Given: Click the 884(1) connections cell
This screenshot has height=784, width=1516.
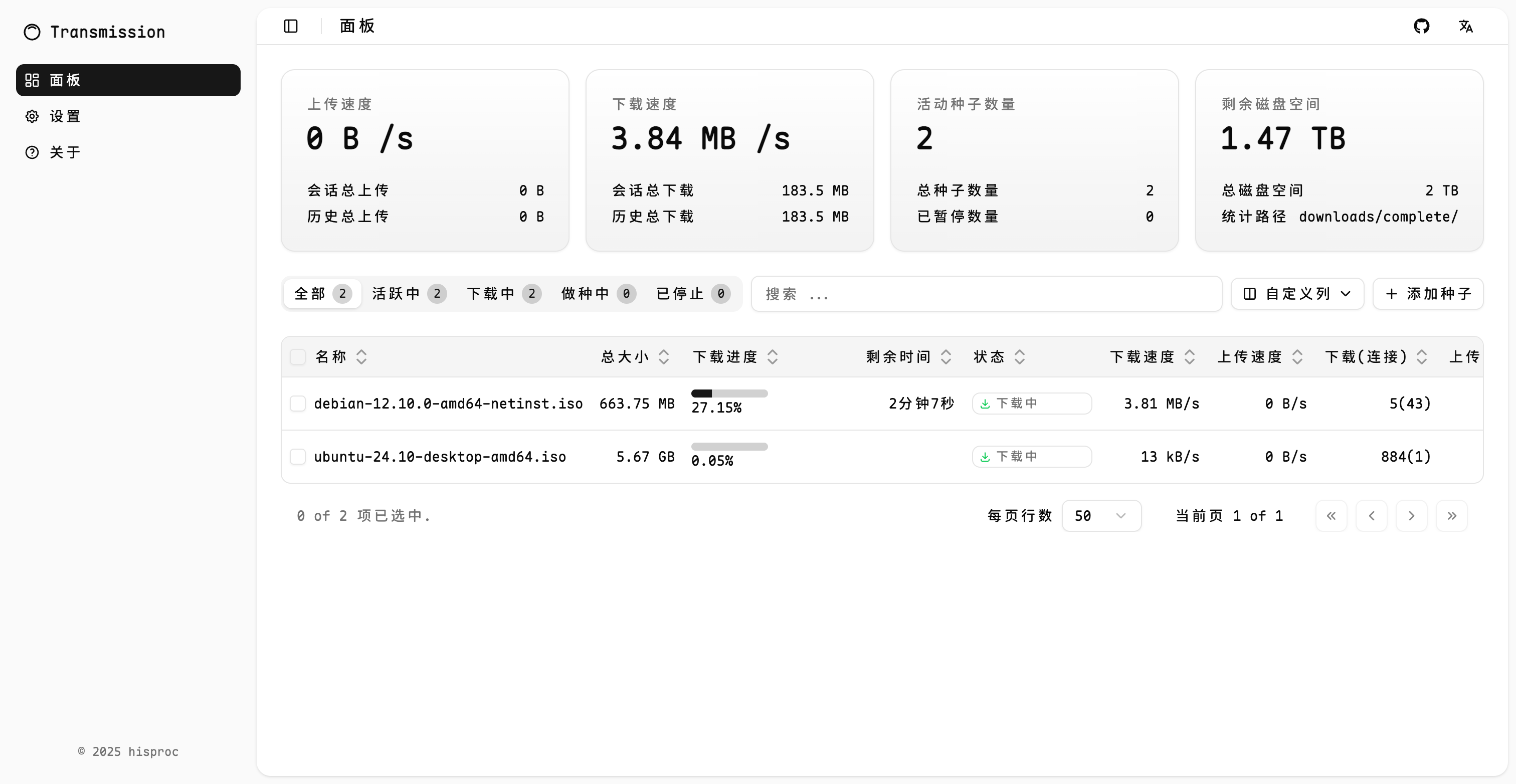Looking at the screenshot, I should click(x=1406, y=457).
